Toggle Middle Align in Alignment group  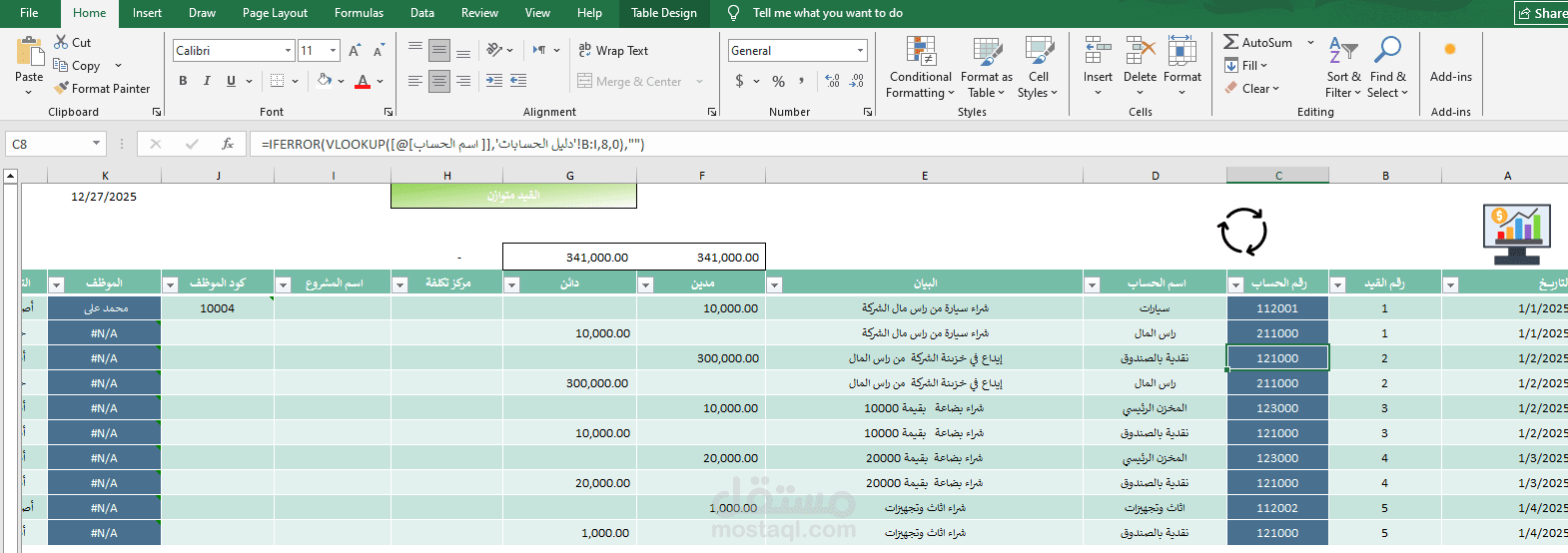pos(439,50)
